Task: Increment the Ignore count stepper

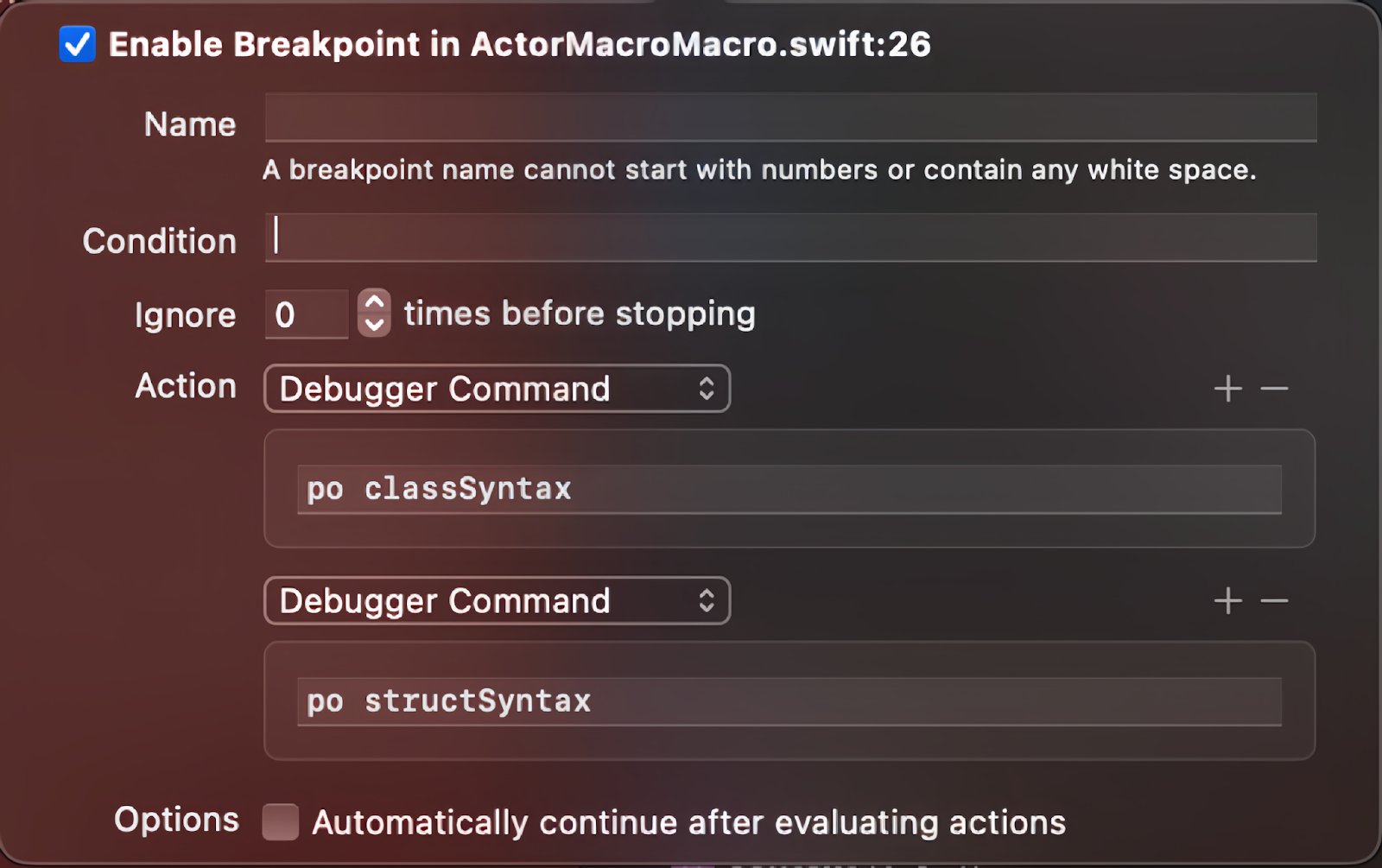Action: pos(374,302)
